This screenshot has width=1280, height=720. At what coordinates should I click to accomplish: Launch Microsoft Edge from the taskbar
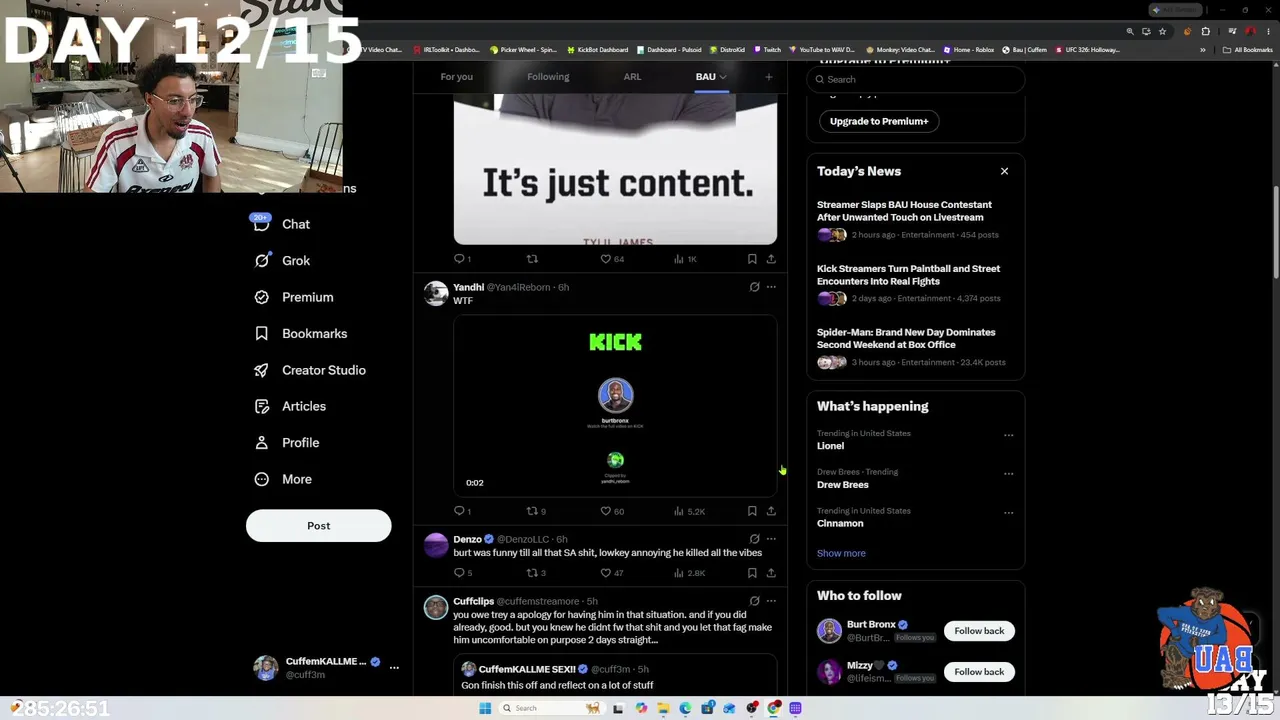point(685,708)
